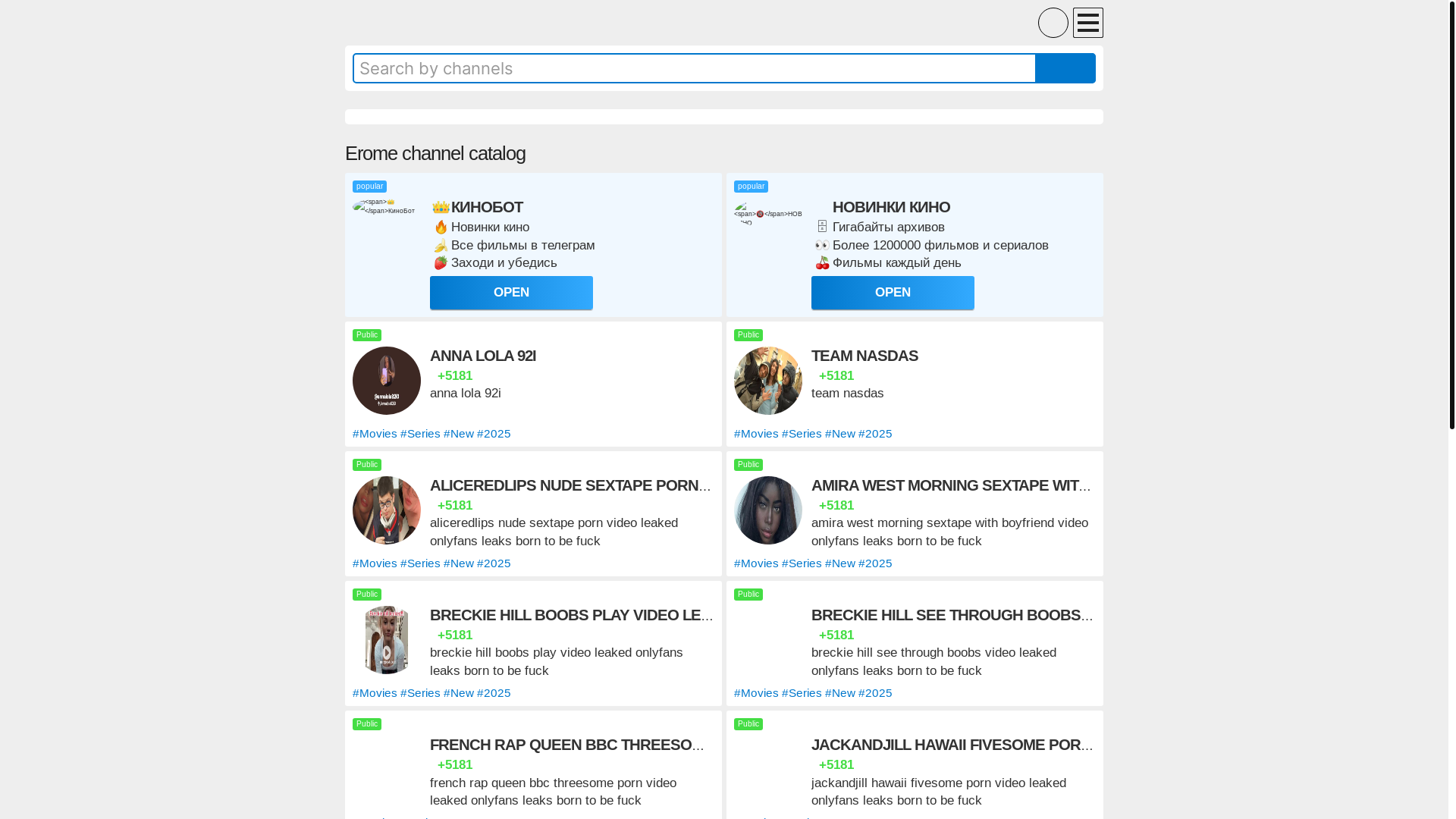Select #New tag under Team Nasdas
1456x819 pixels.
coord(840,434)
